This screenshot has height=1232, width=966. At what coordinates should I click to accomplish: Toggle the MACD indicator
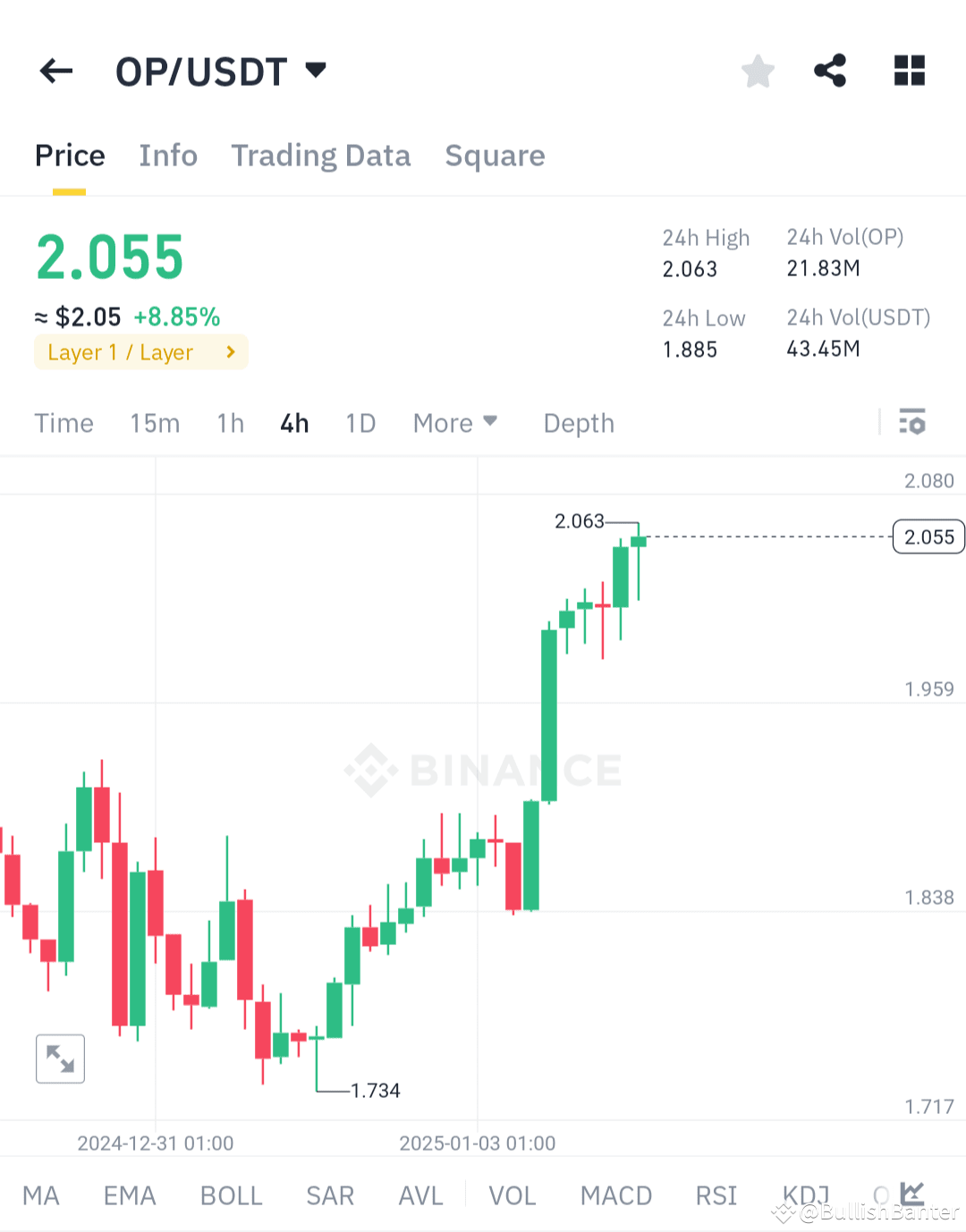click(x=615, y=1194)
